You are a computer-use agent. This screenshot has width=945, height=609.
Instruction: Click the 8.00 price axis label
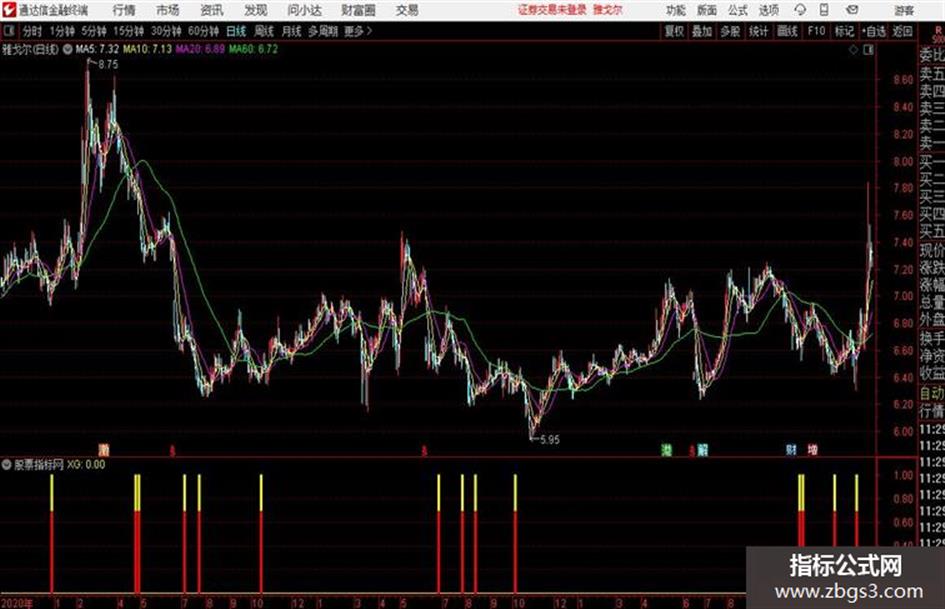[903, 161]
